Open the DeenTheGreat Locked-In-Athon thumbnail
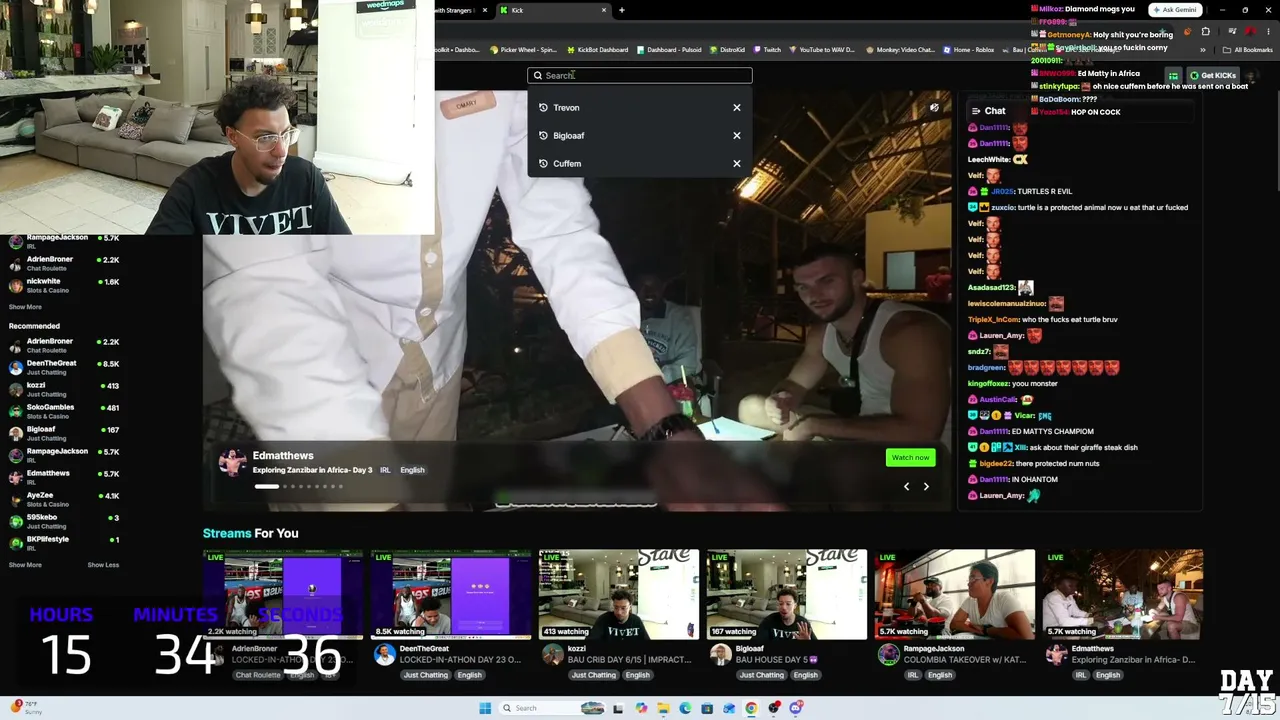Viewport: 1280px width, 720px height. [451, 594]
